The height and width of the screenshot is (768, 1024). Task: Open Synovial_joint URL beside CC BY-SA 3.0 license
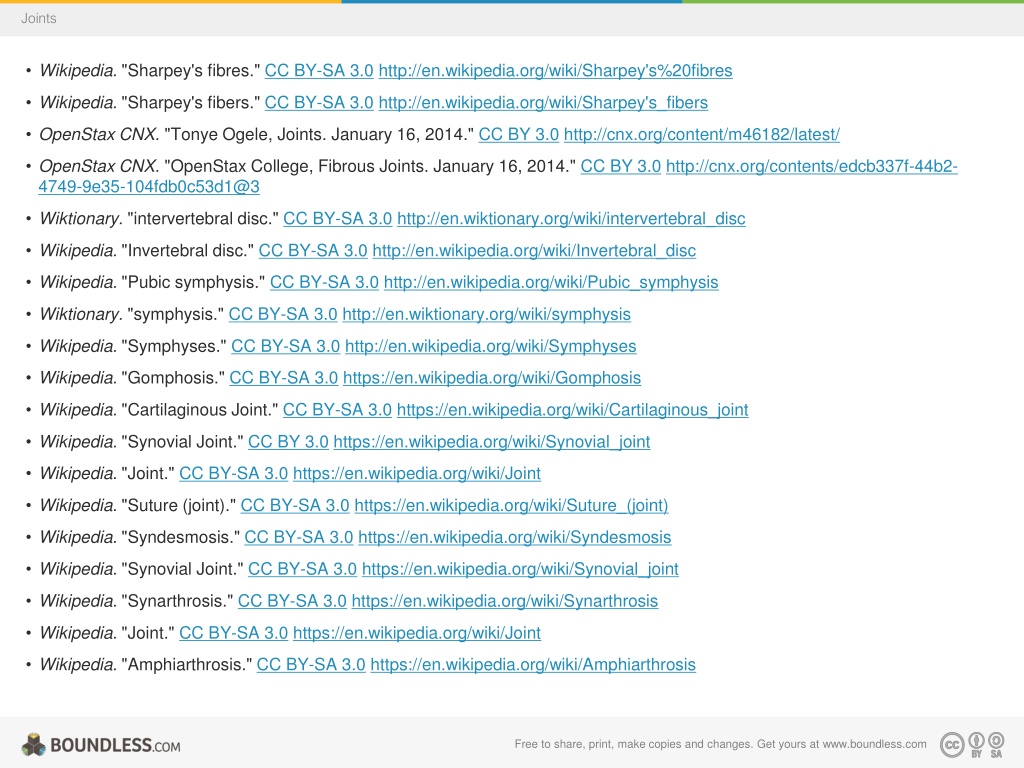520,569
